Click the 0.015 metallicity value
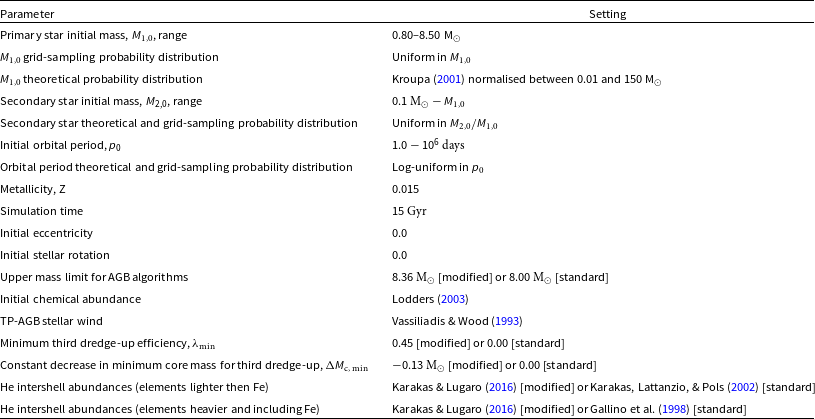Image resolution: width=815 pixels, height=419 pixels. 406,189
